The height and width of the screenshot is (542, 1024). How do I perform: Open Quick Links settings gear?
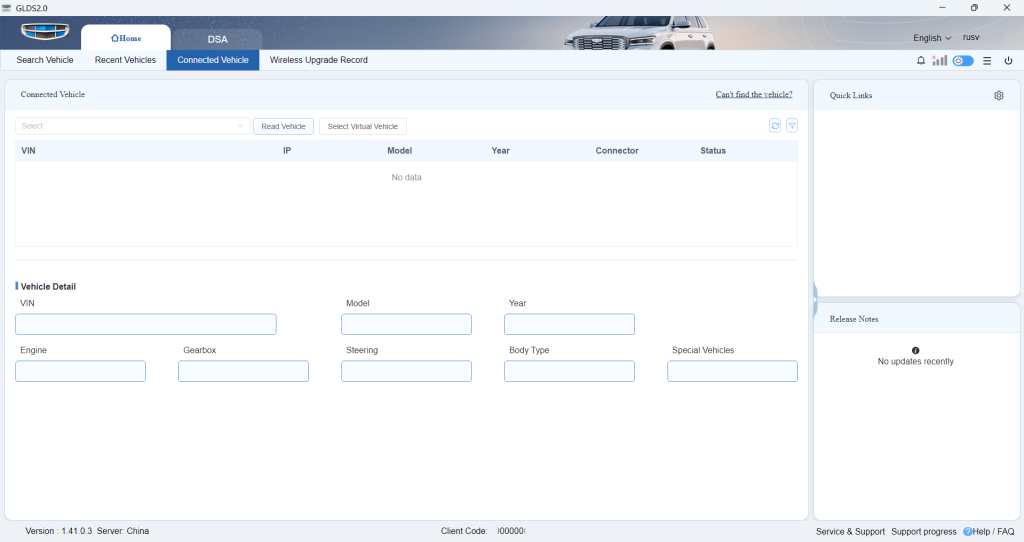[x=999, y=95]
